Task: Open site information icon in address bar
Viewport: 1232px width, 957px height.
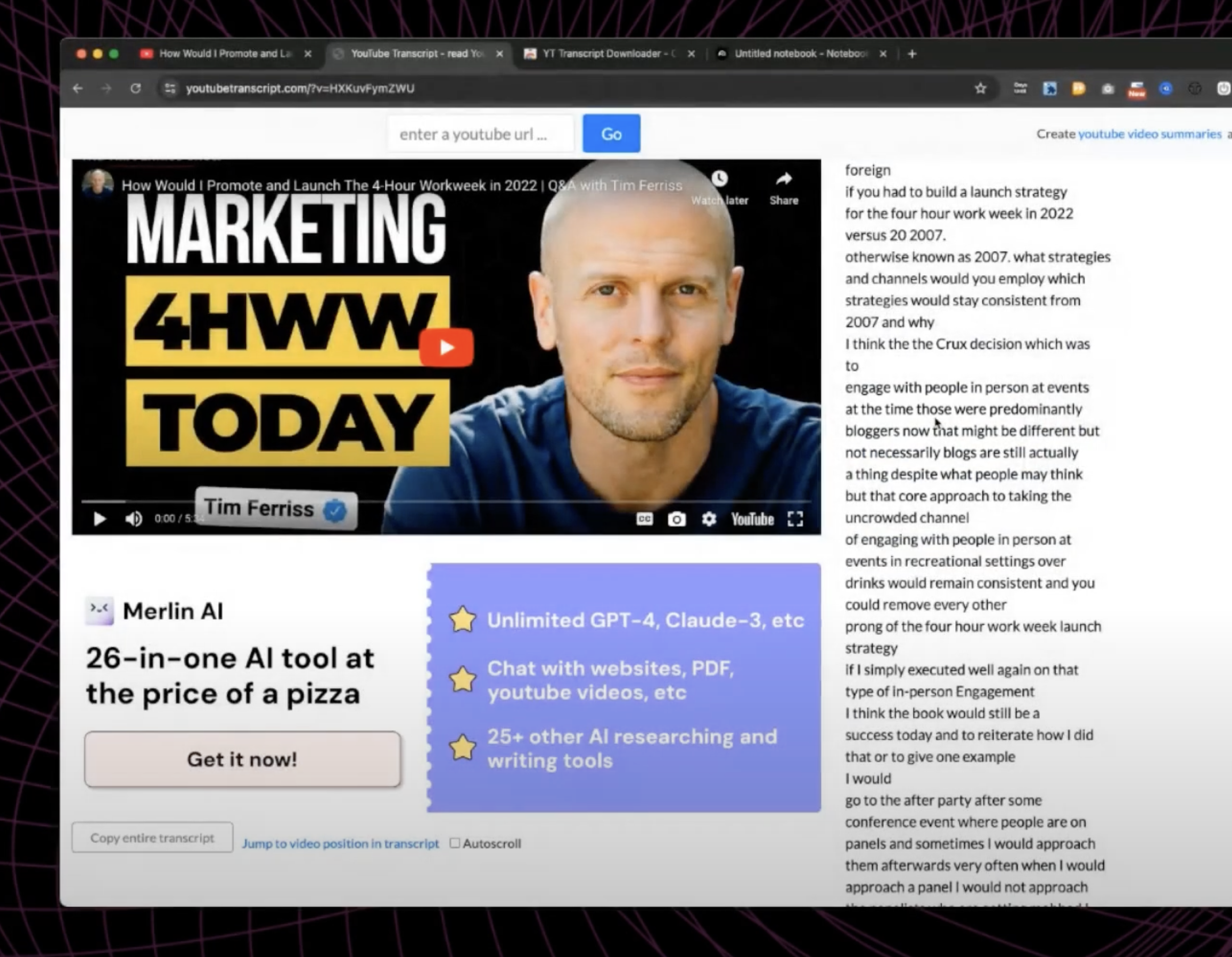Action: tap(170, 88)
